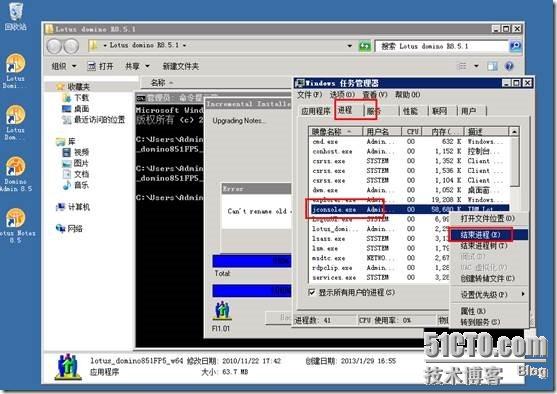Choose 打开文件位置 in the context menu
This screenshot has width=557, height=394.
pyautogui.click(x=490, y=218)
